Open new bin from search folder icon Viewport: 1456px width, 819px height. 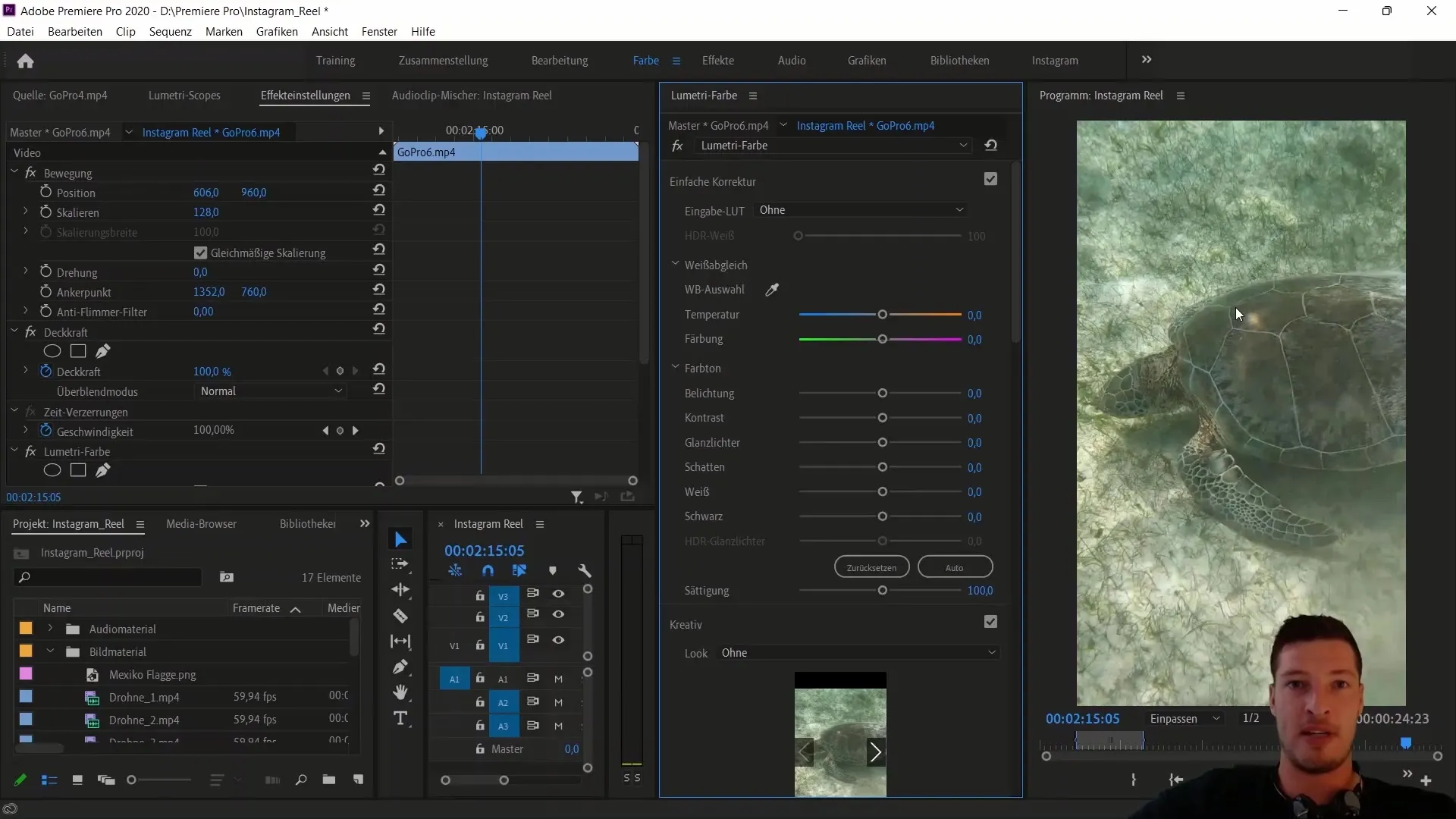[x=226, y=577]
